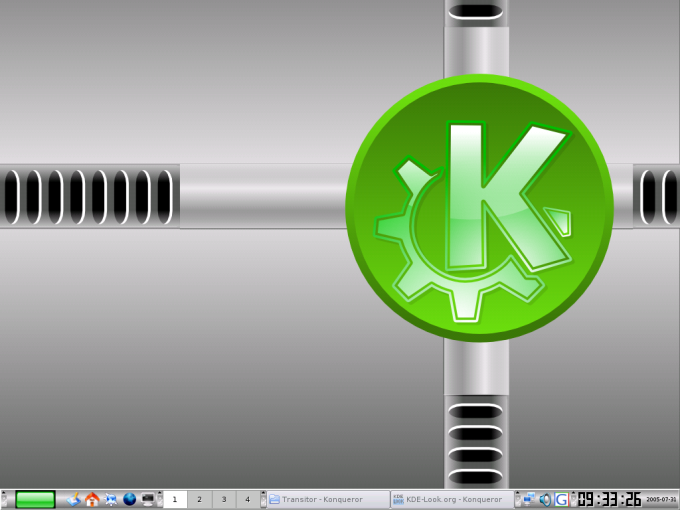The height and width of the screenshot is (510, 680).
Task: Launch the blue gear-star panel icon
Action: [111, 499]
